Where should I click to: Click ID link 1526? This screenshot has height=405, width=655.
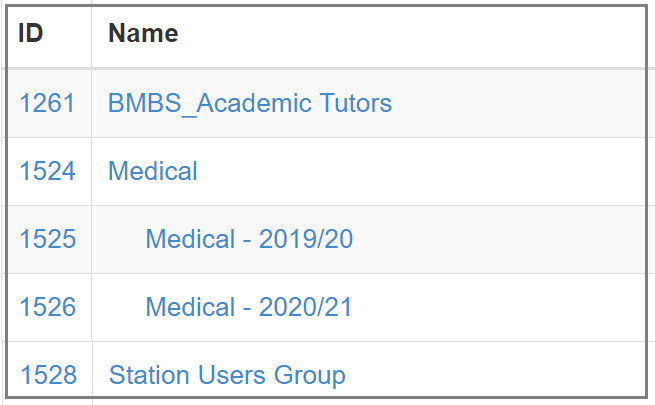48,307
